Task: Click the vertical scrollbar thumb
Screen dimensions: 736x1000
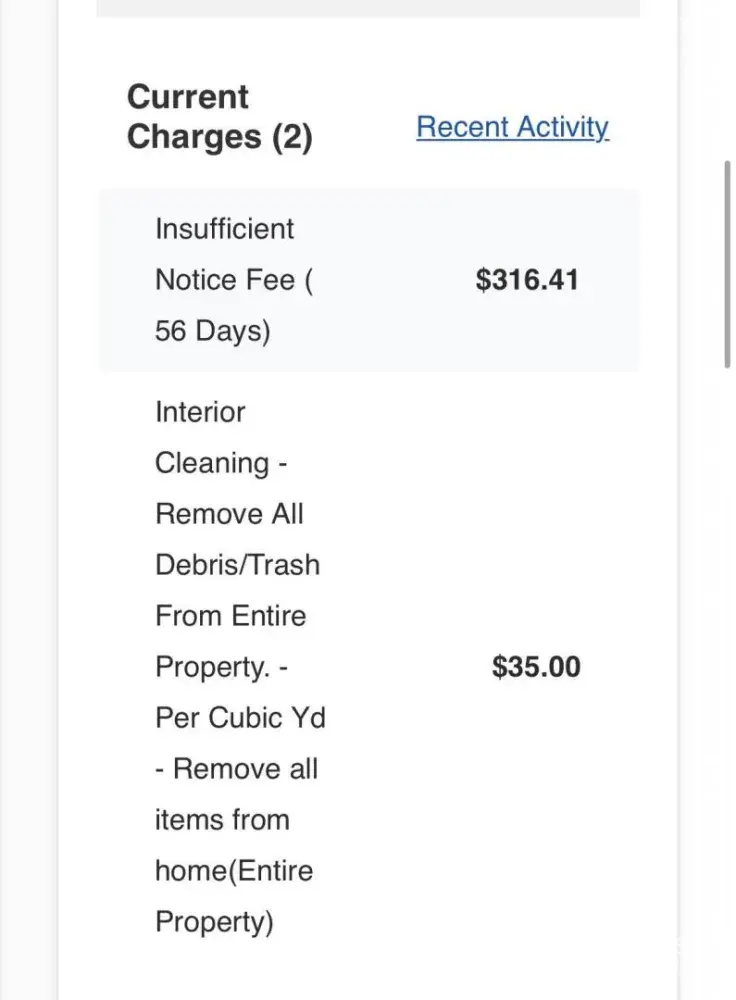Action: coord(728,264)
